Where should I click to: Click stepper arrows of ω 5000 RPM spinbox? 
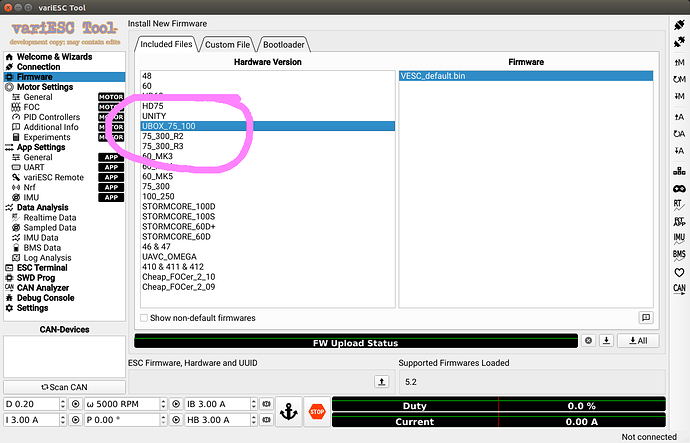[164, 404]
